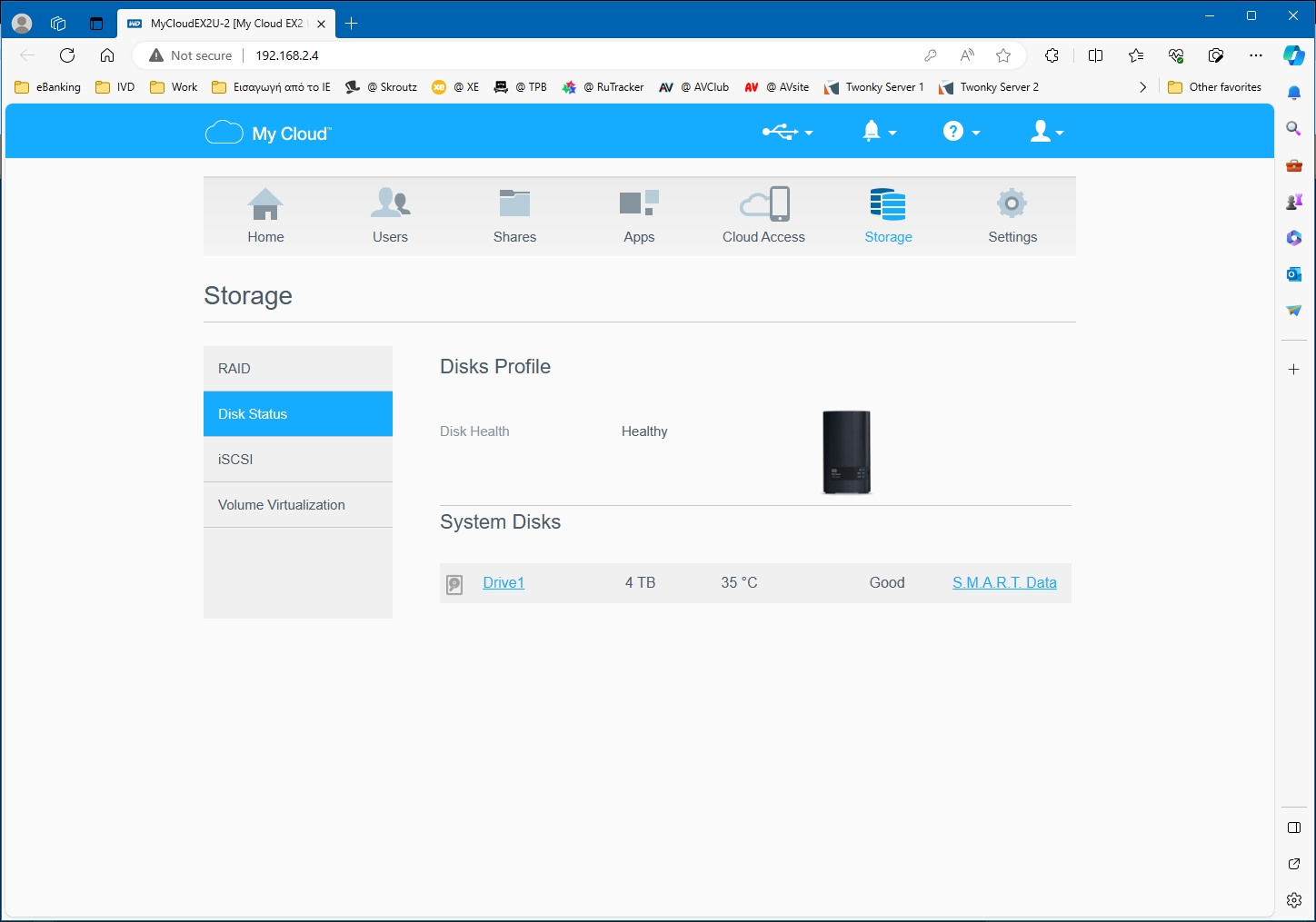
Task: Open the @ AVsite bookmark
Action: pos(776,87)
